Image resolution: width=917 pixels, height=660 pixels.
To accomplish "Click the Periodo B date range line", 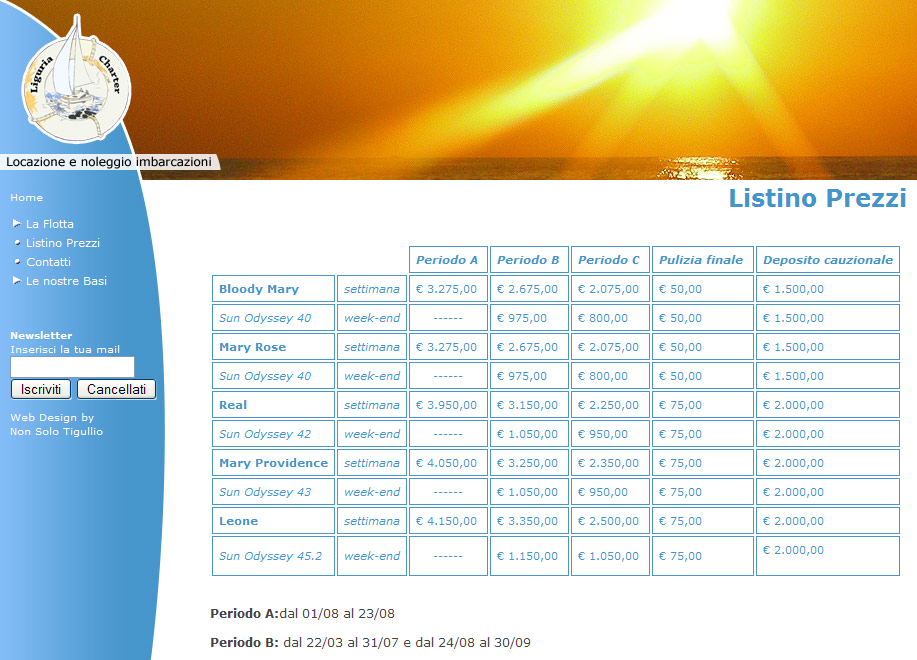I will click(x=370, y=642).
